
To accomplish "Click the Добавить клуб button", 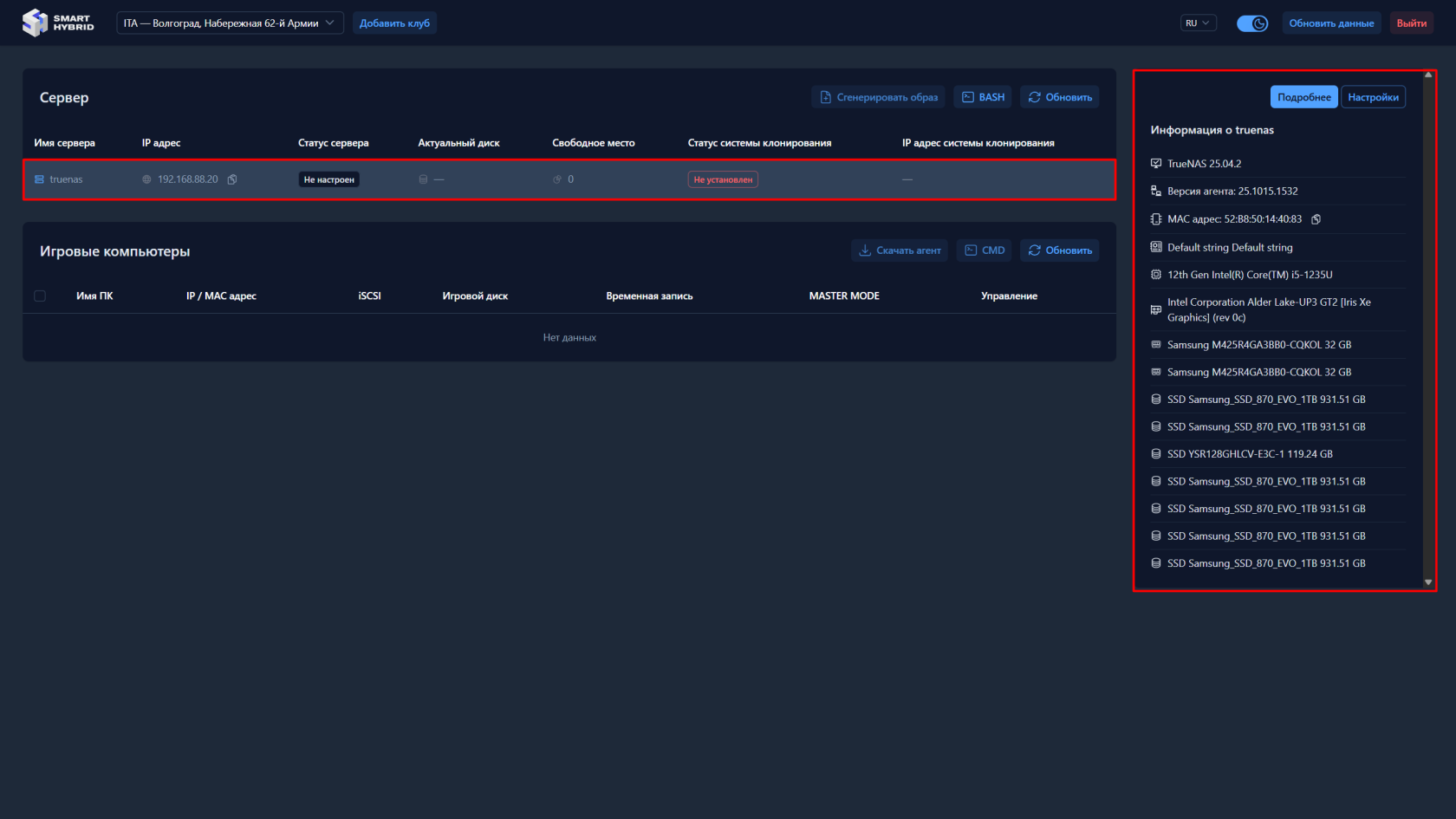I will [394, 23].
